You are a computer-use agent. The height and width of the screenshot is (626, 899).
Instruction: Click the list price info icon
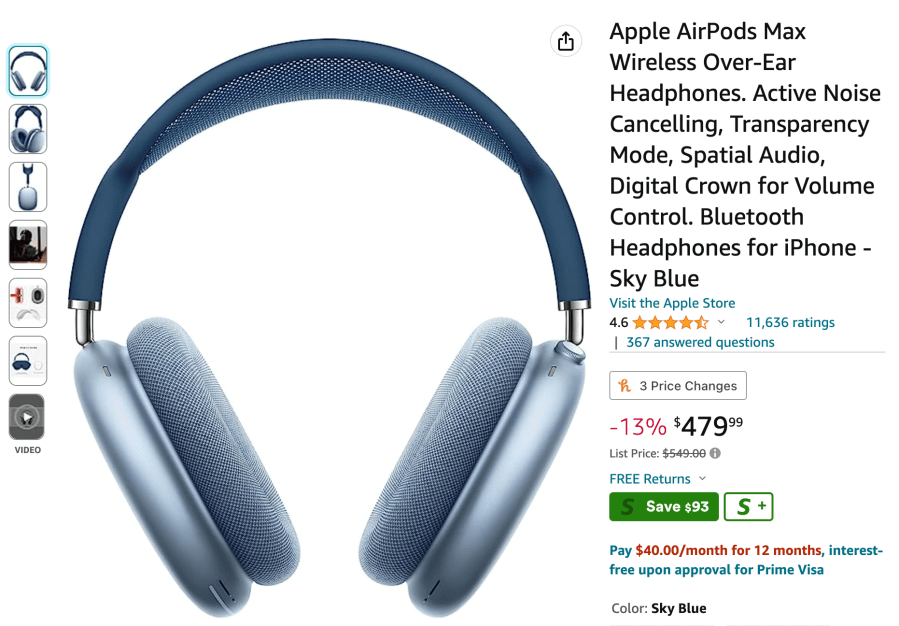715,453
